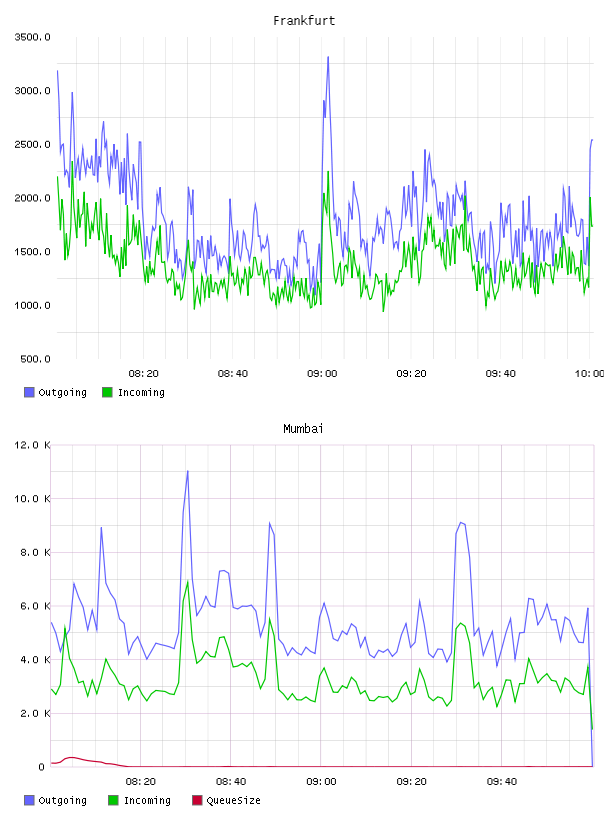
Task: Click the 09:20 time label on Frankfurt chart
Action: pos(411,374)
